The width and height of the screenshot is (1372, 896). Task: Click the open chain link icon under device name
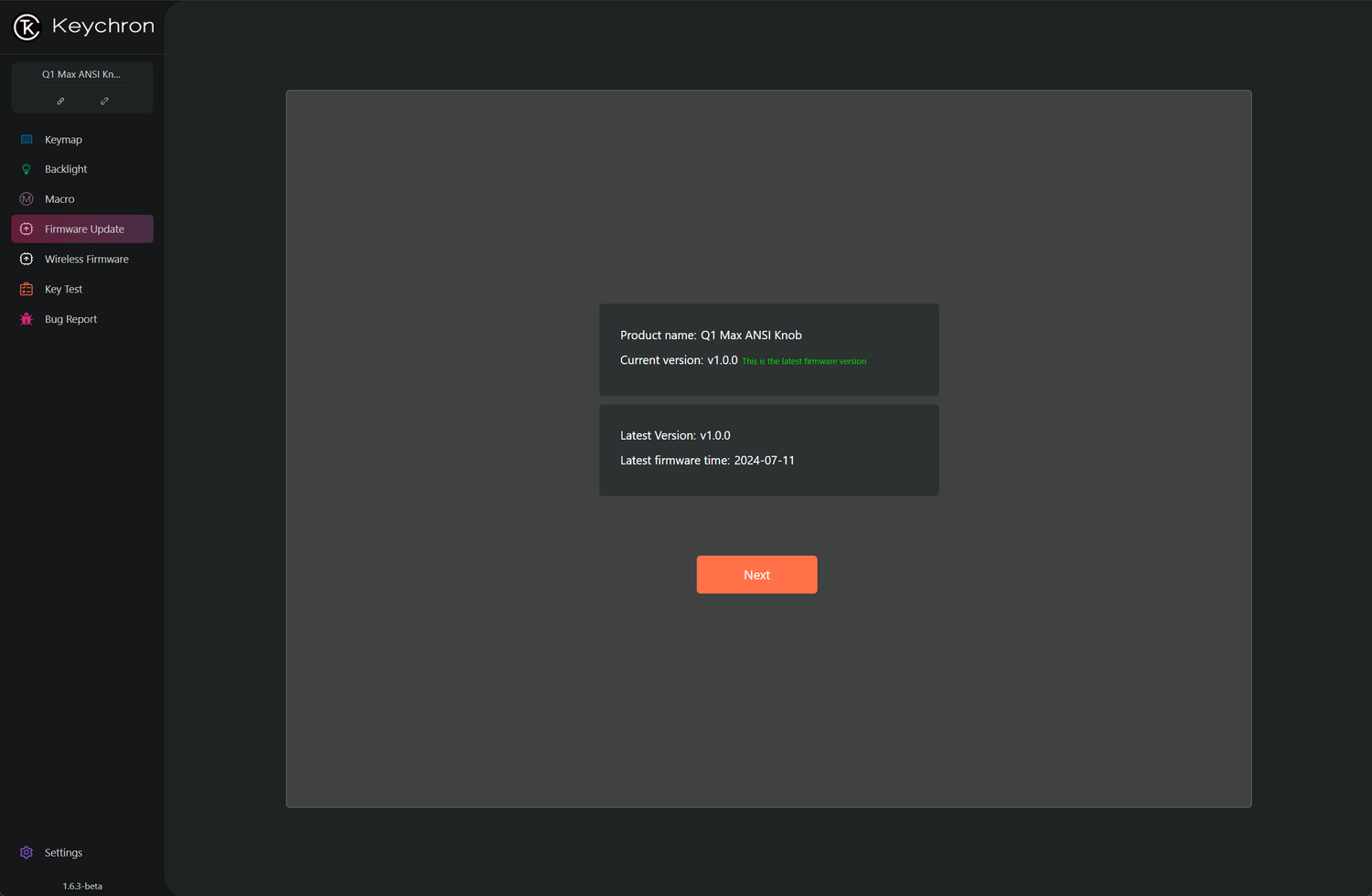pyautogui.click(x=104, y=101)
